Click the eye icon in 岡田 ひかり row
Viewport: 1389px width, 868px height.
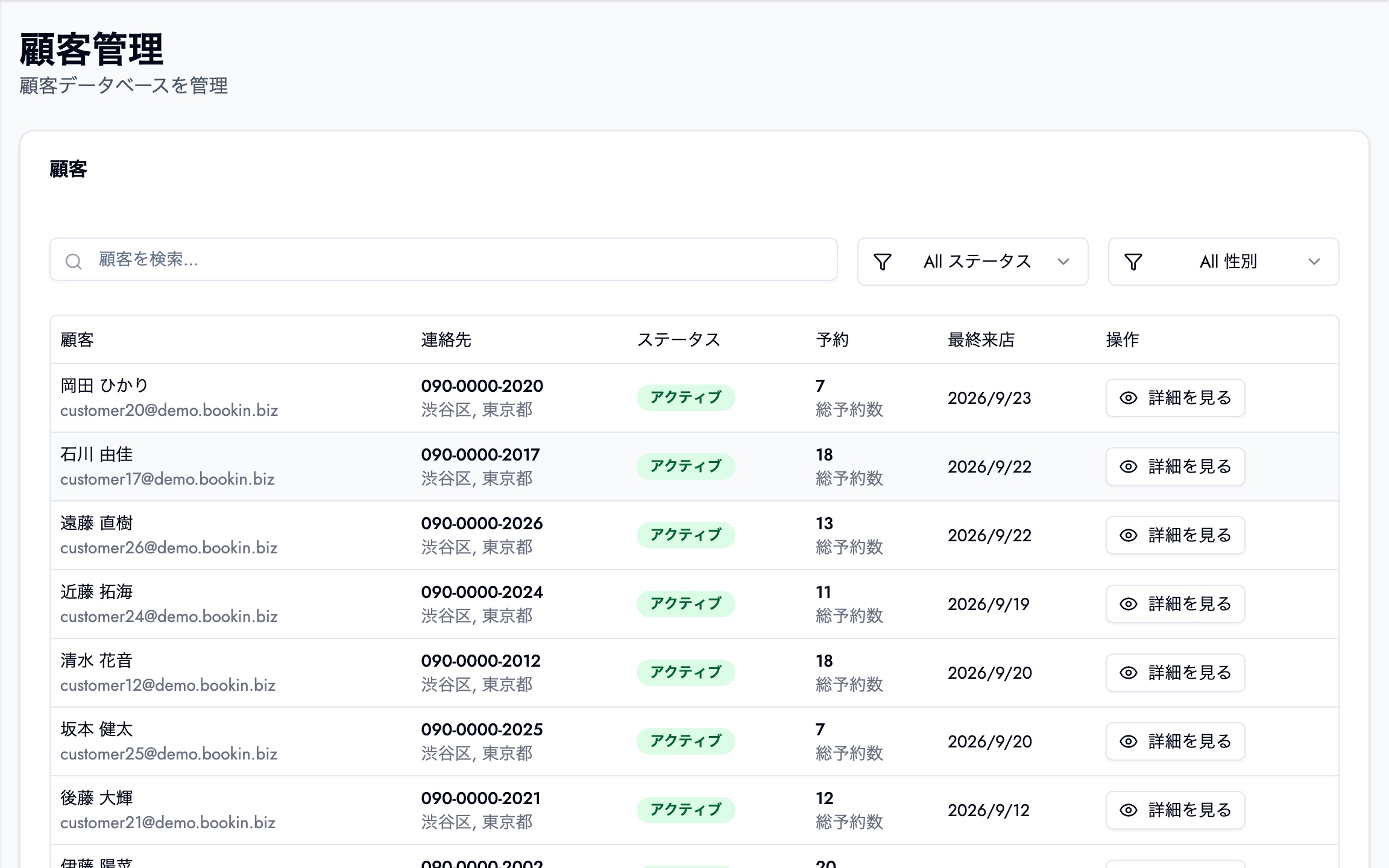pos(1129,398)
